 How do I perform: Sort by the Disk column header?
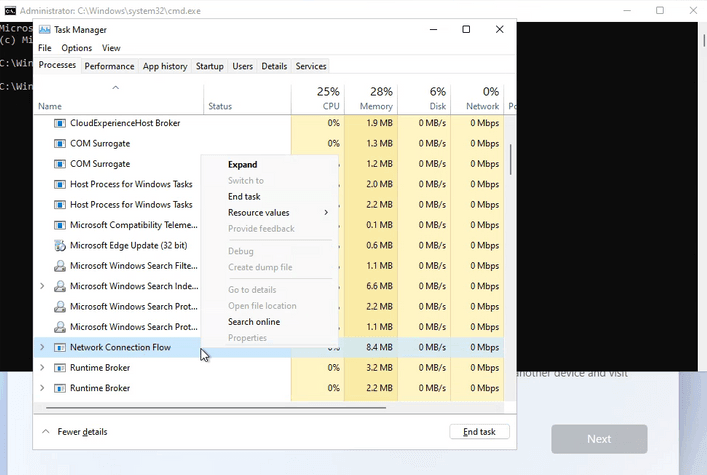pos(424,99)
